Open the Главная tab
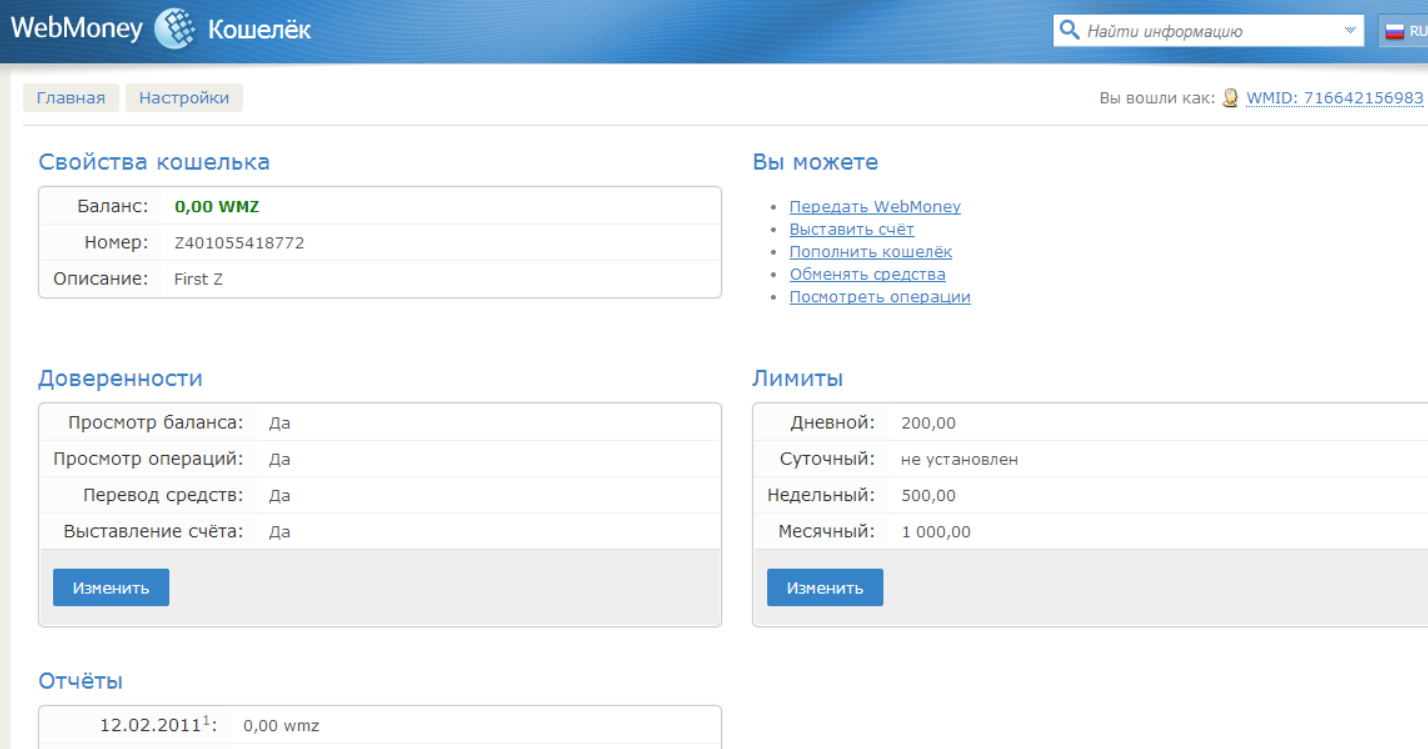Viewport: 1428px width, 749px height. (x=71, y=98)
